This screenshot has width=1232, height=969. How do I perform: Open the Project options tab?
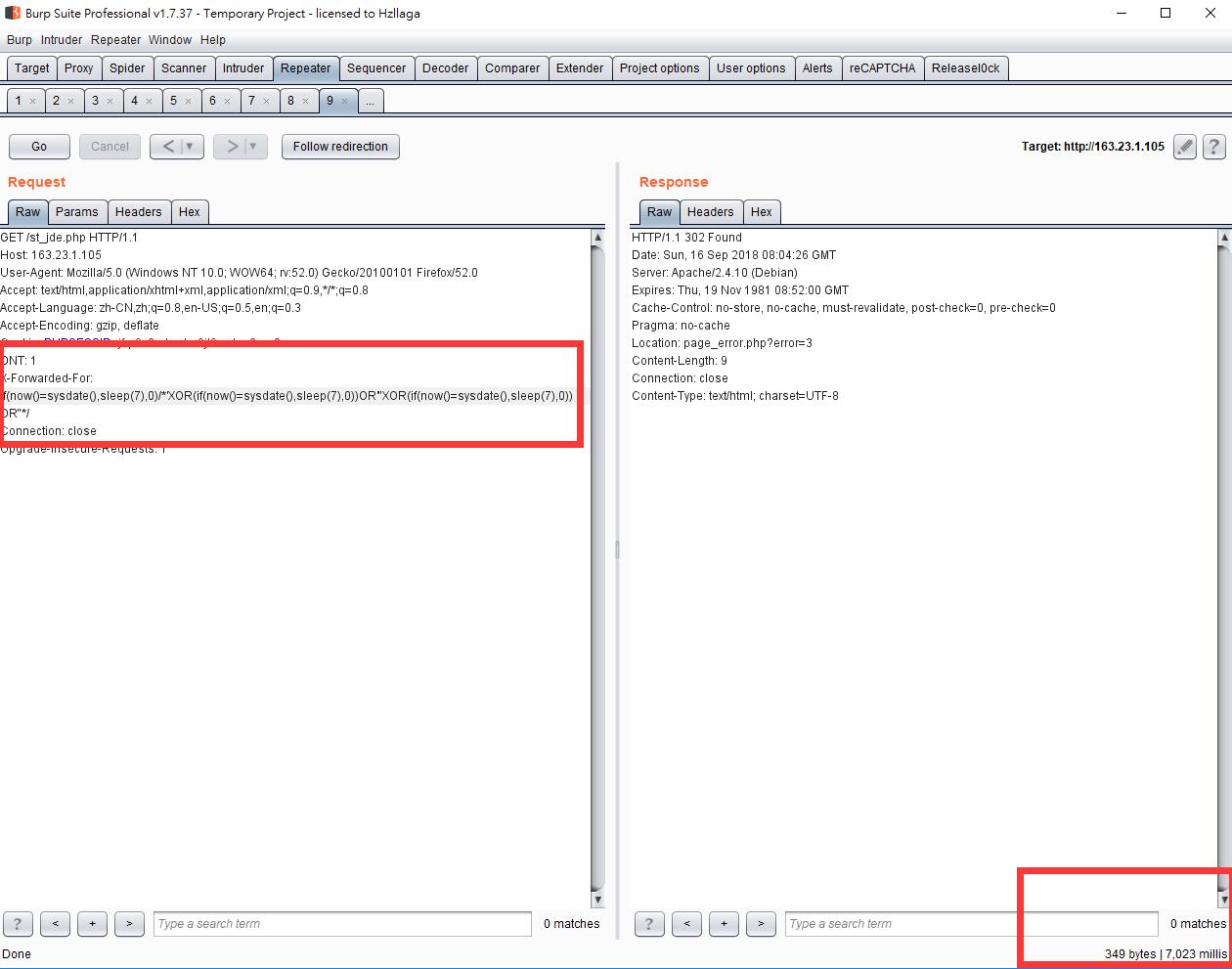pyautogui.click(x=660, y=68)
